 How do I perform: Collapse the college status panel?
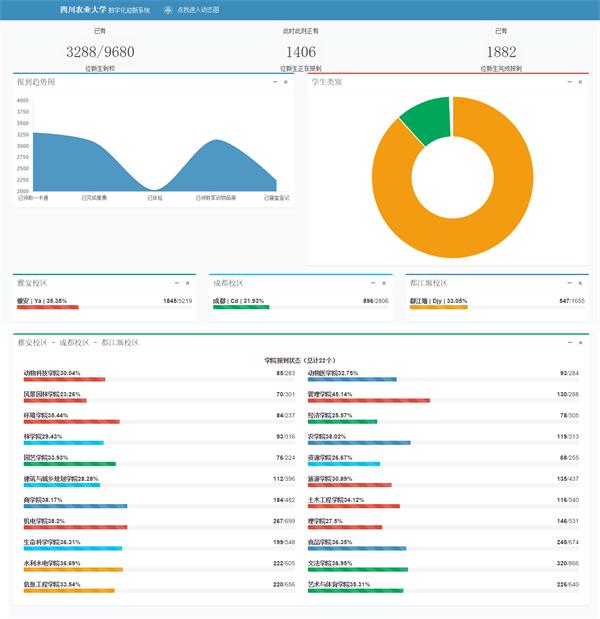570,343
